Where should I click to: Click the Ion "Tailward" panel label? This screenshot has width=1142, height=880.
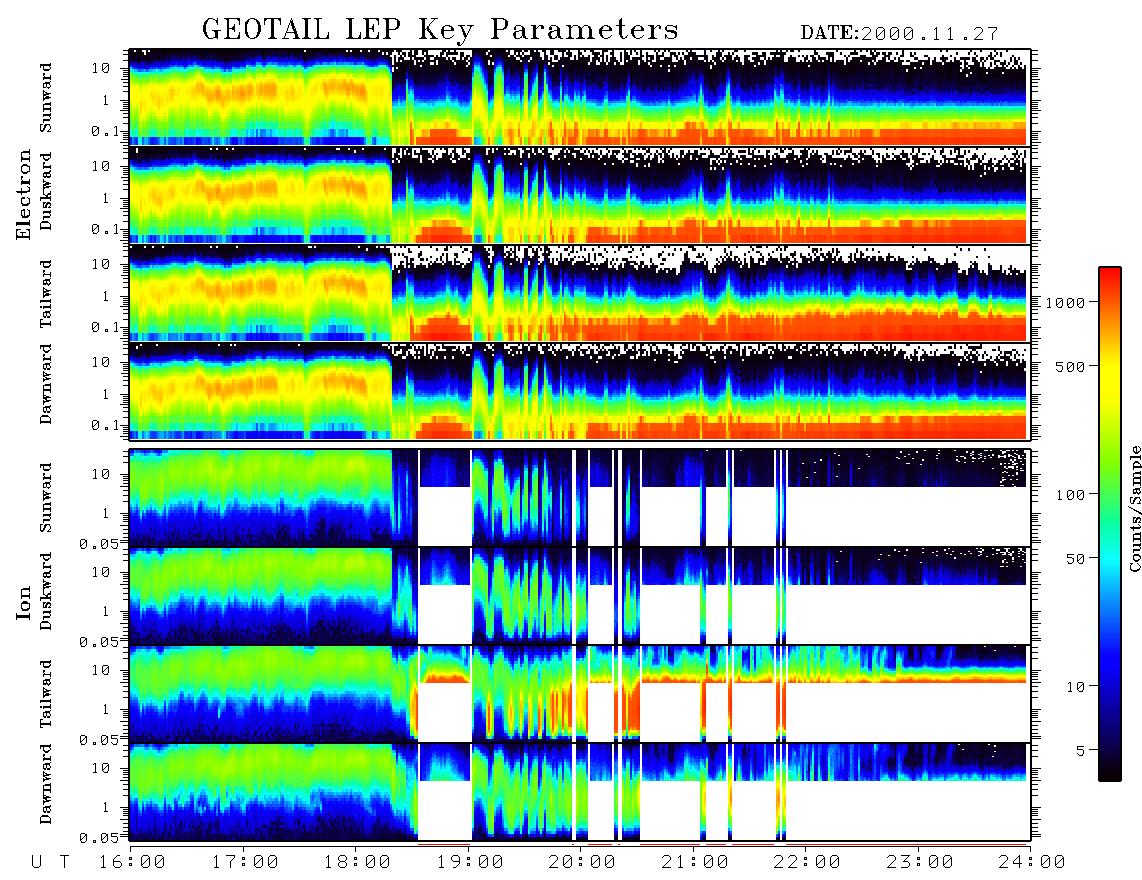(46, 694)
